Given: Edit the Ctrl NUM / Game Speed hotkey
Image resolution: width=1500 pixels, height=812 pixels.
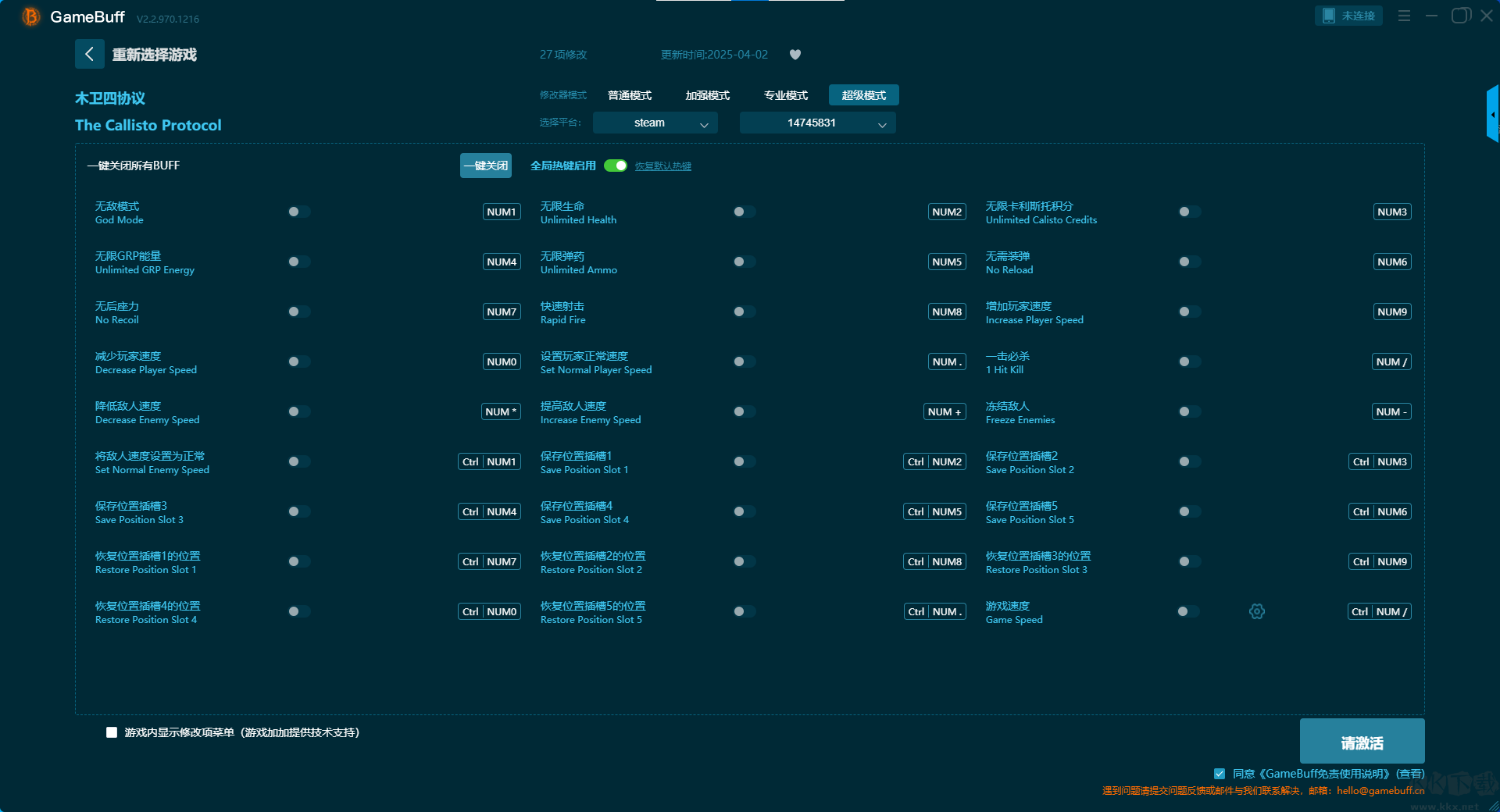Looking at the screenshot, I should pos(1380,611).
